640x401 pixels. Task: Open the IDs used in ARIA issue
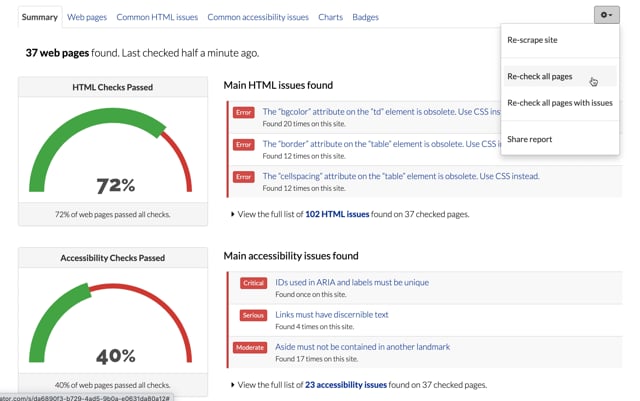(352, 282)
